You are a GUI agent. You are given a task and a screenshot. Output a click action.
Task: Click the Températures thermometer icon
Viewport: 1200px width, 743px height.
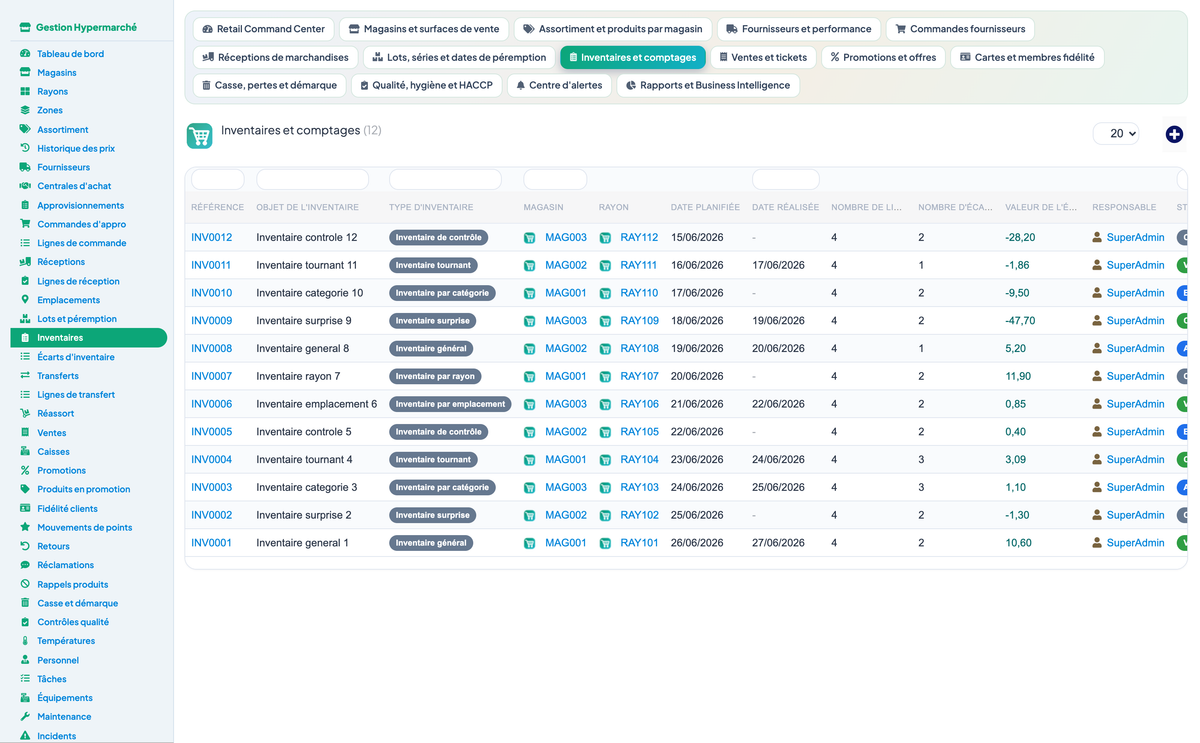[25, 641]
